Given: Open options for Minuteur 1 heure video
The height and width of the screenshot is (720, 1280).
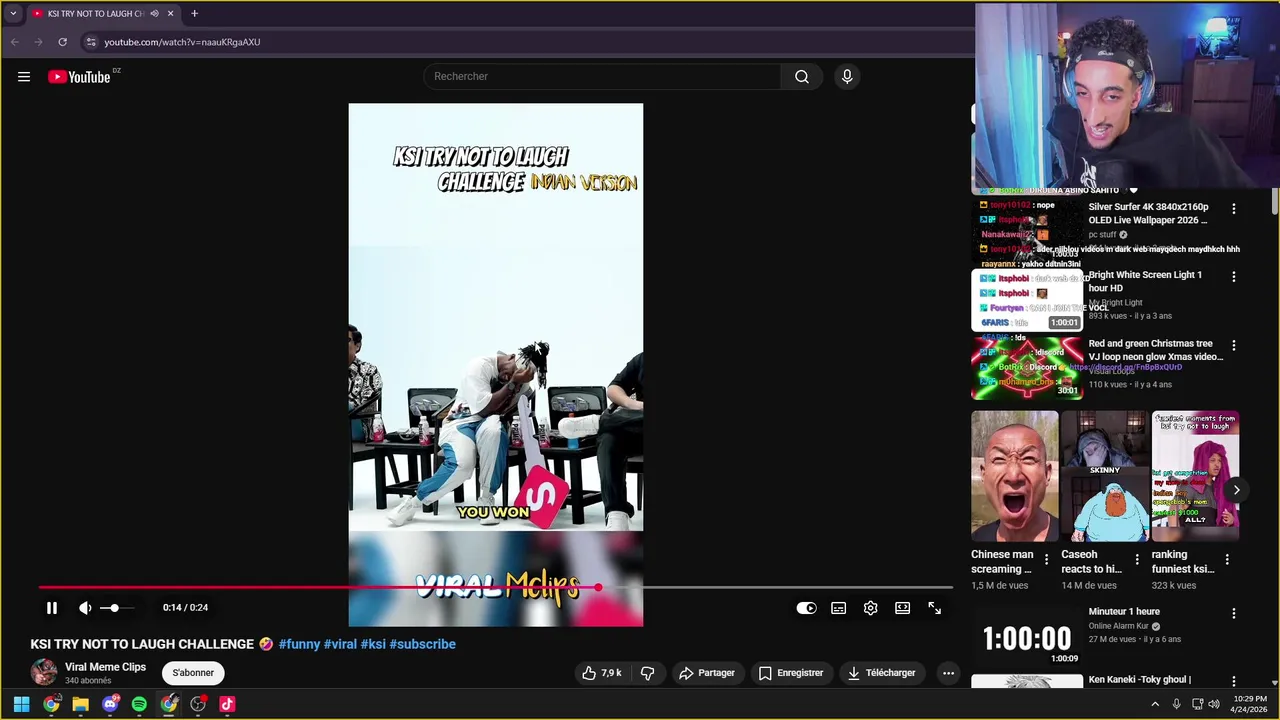Looking at the screenshot, I should 1233,614.
